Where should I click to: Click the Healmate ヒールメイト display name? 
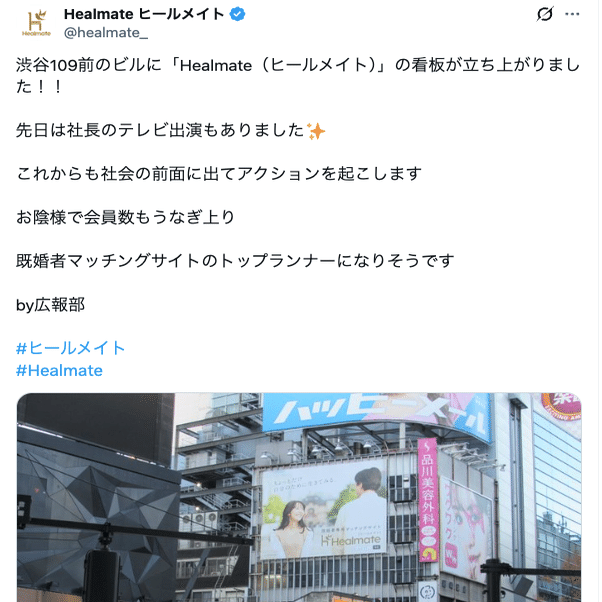tap(144, 14)
